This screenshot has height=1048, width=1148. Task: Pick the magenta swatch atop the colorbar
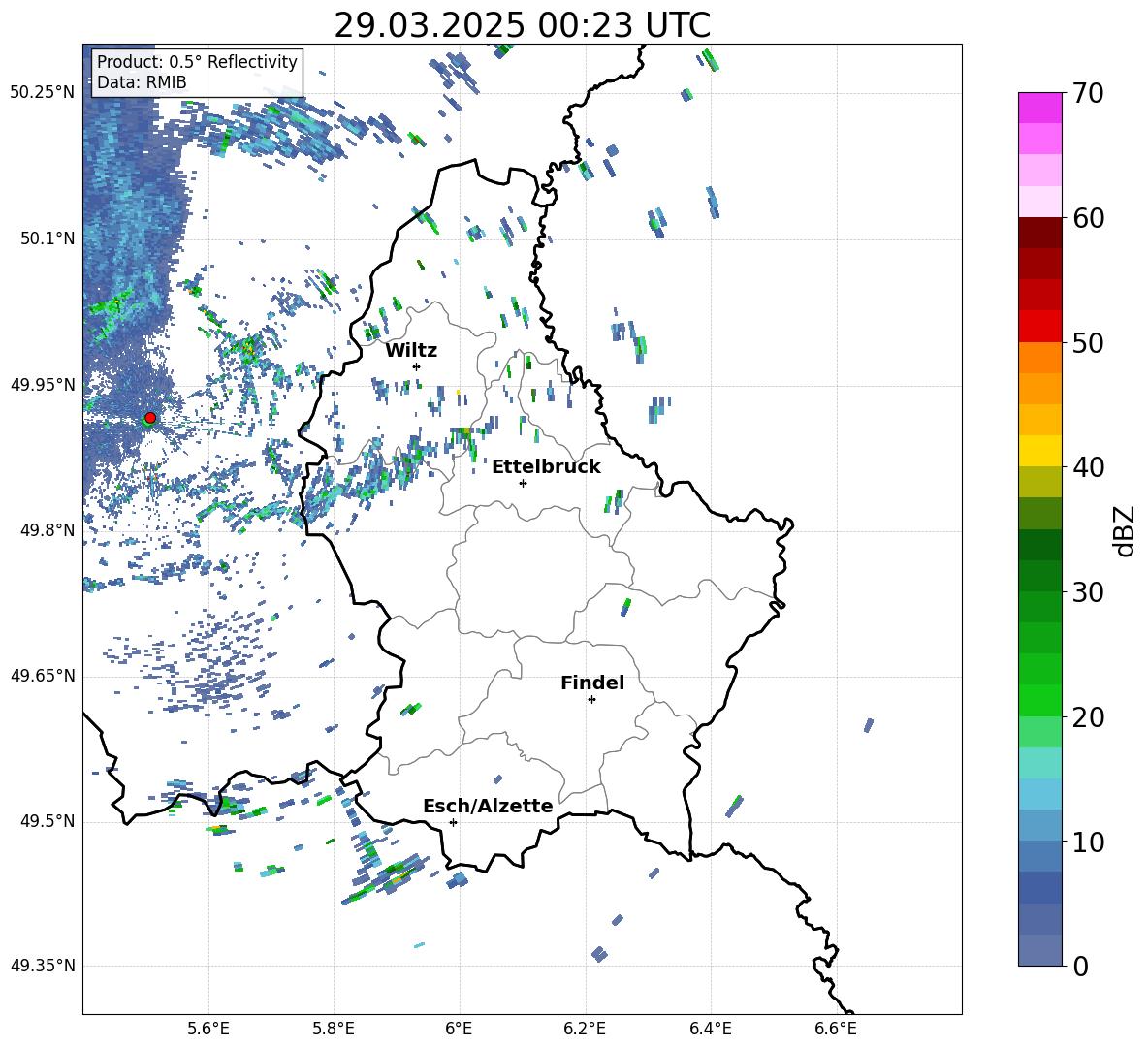[x=1039, y=109]
